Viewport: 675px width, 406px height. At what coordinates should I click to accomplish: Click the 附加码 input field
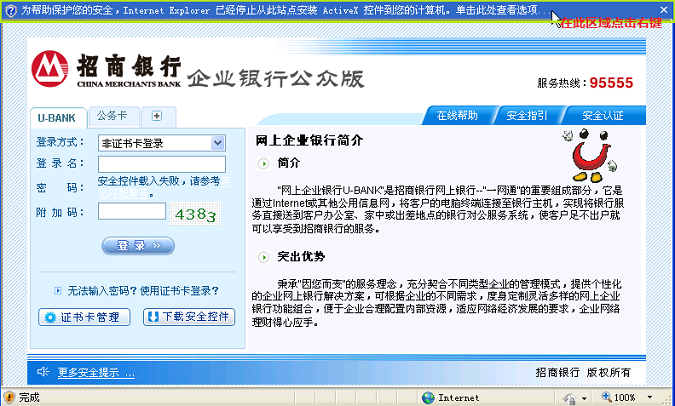click(132, 211)
